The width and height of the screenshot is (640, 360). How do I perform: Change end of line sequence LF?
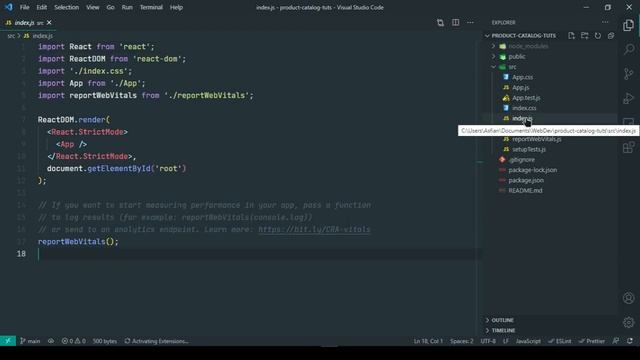click(506, 341)
